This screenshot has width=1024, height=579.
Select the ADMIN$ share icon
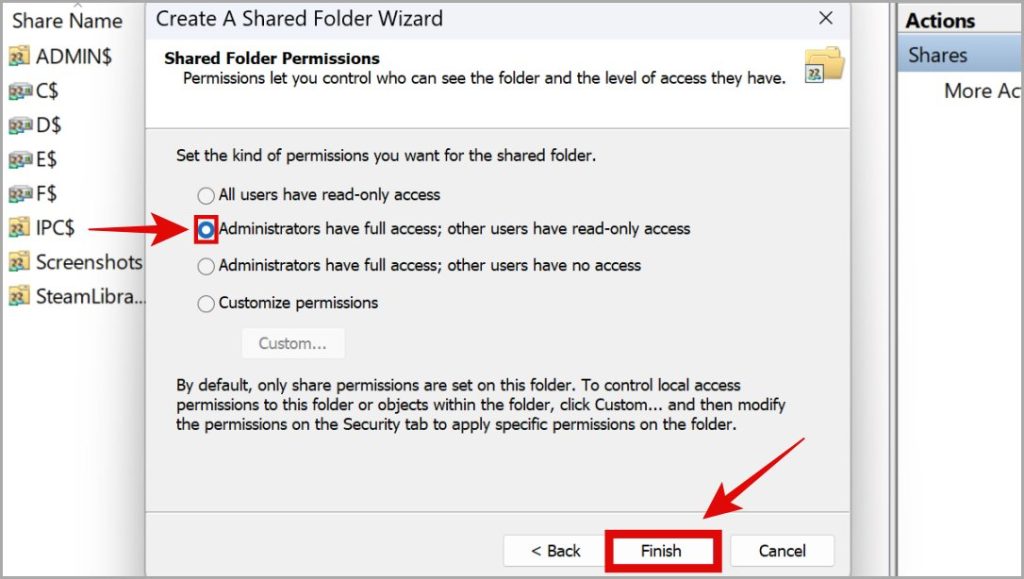(22, 56)
